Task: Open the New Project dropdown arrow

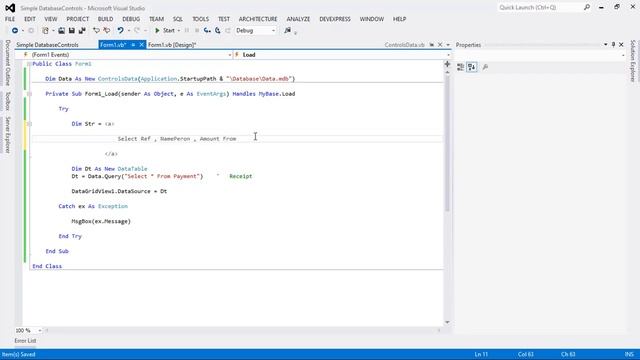Action: point(53,31)
